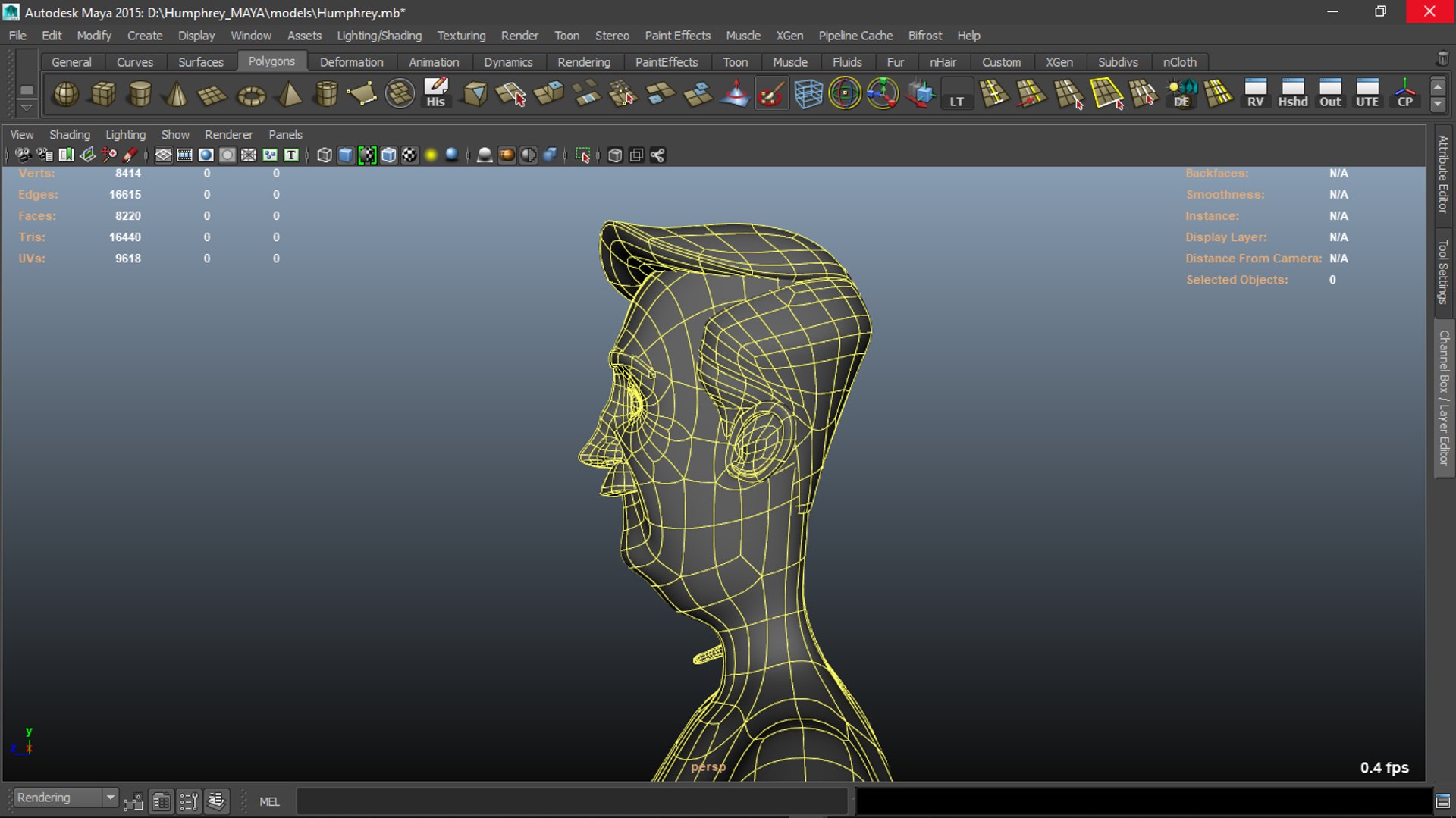
Task: Click the His delete-history shelf icon
Action: (436, 94)
